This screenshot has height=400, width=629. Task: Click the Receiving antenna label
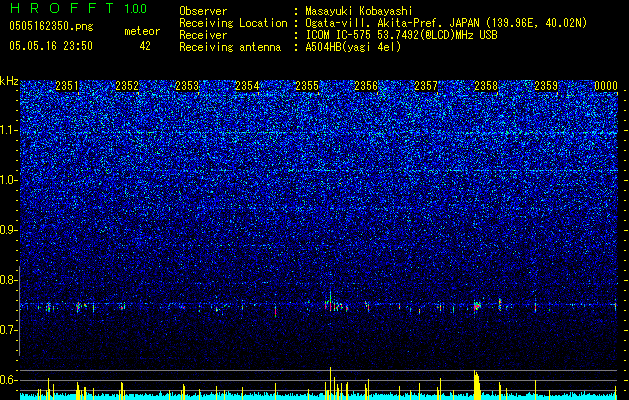click(x=230, y=47)
